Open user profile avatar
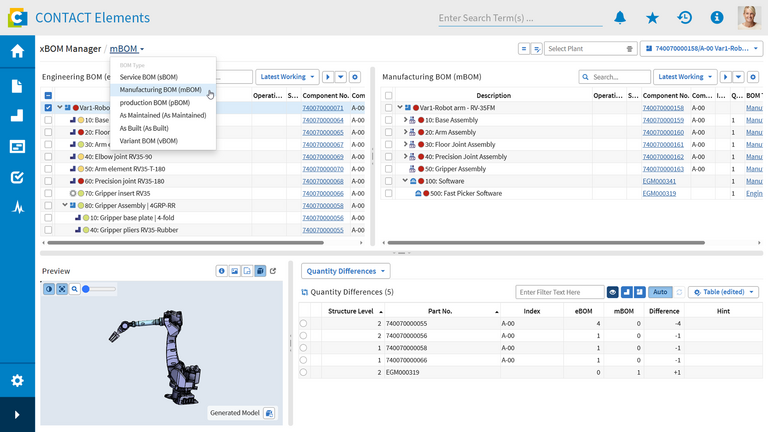The image size is (768, 432). (749, 18)
